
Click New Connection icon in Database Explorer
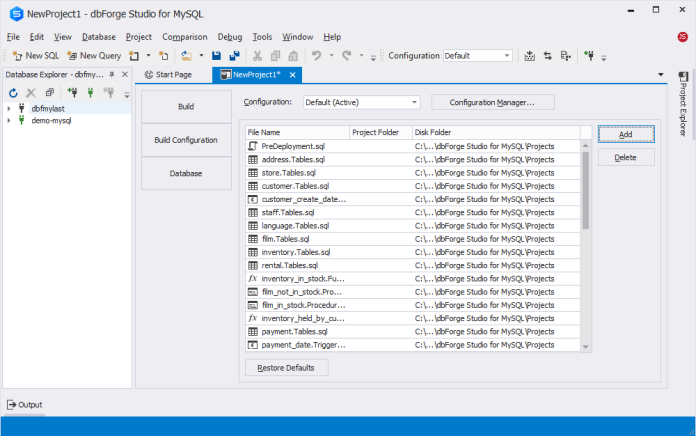point(72,93)
